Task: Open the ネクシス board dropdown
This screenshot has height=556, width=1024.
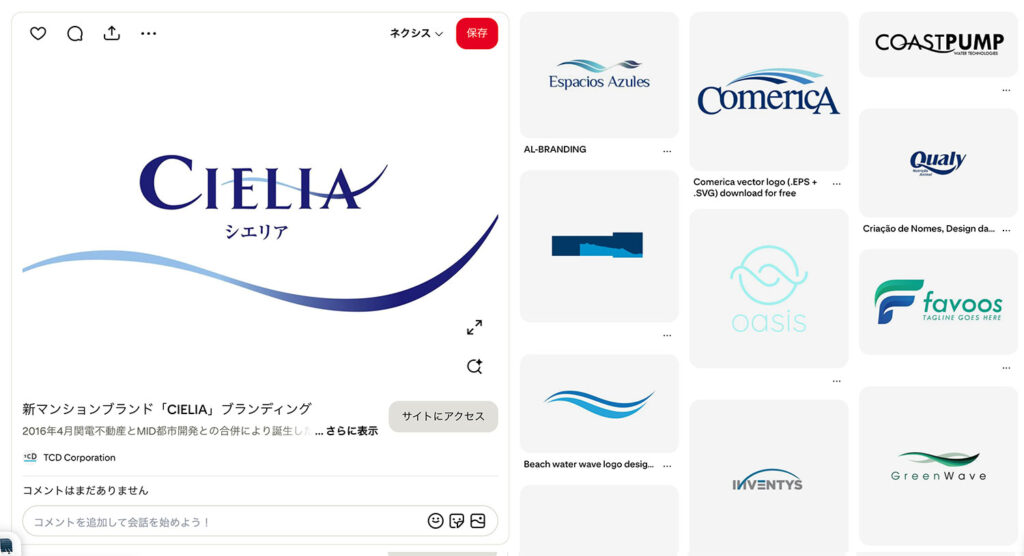Action: pos(416,33)
